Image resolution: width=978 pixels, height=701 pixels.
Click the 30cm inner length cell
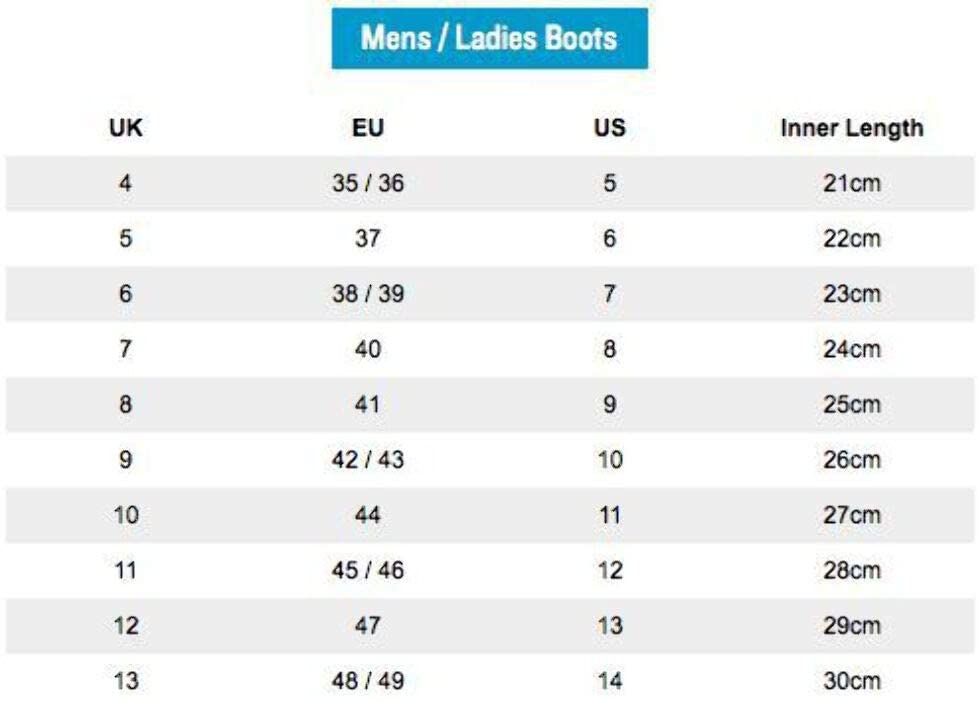[852, 681]
